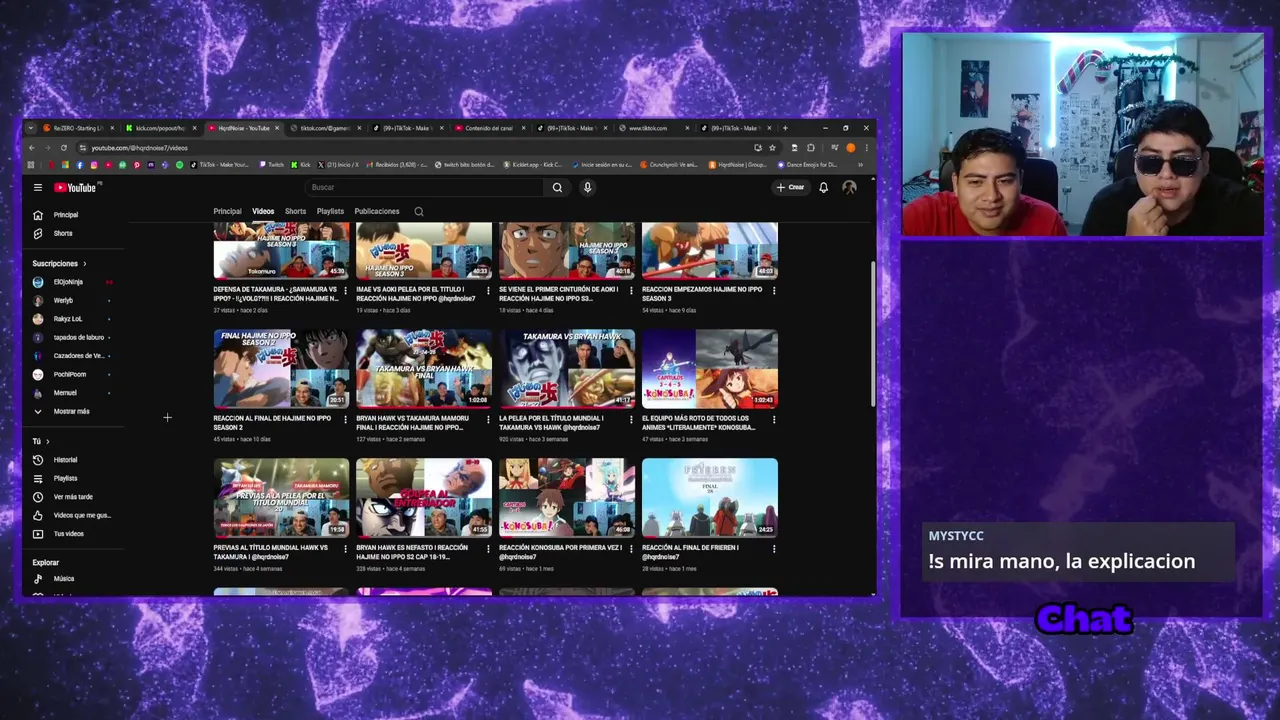
Task: Click the Crear button
Action: (x=790, y=187)
